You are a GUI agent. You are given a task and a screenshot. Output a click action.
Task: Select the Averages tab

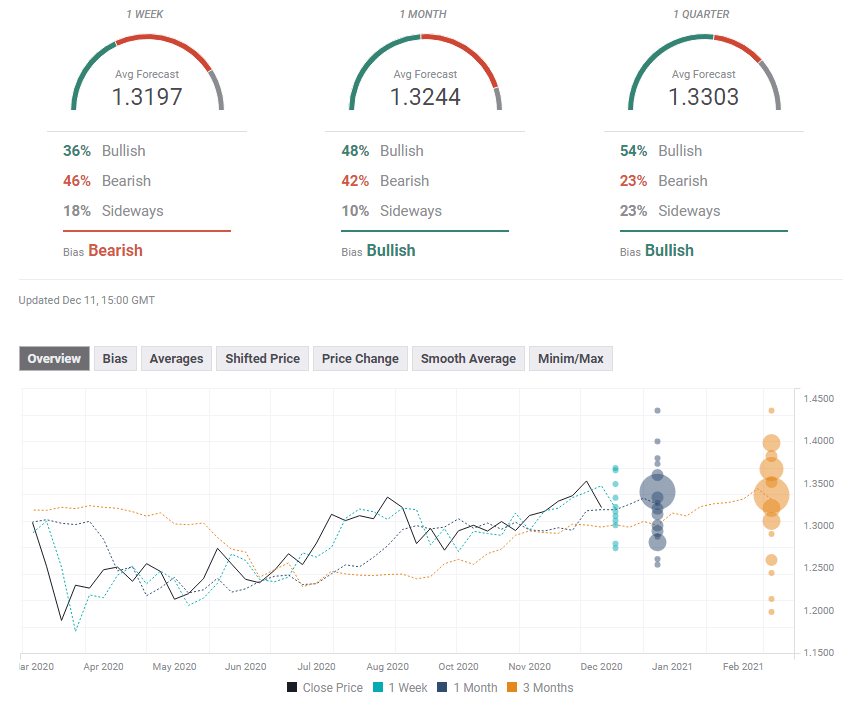click(x=176, y=358)
